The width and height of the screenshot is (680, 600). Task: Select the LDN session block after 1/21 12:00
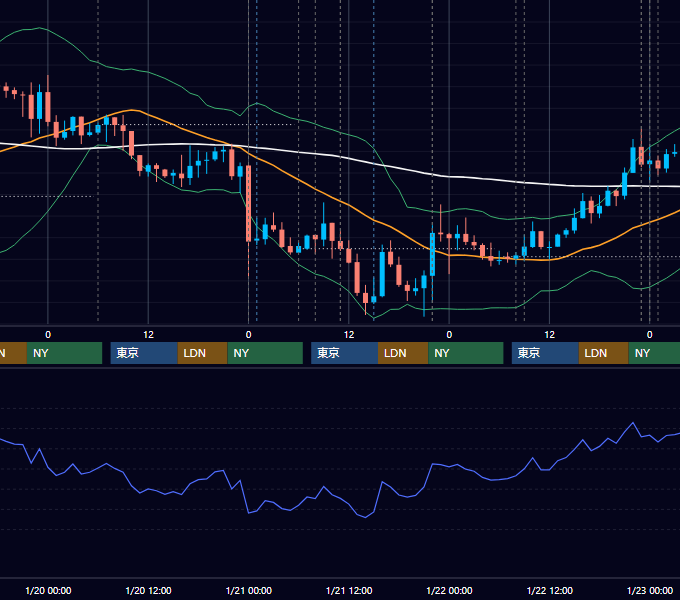tap(403, 353)
